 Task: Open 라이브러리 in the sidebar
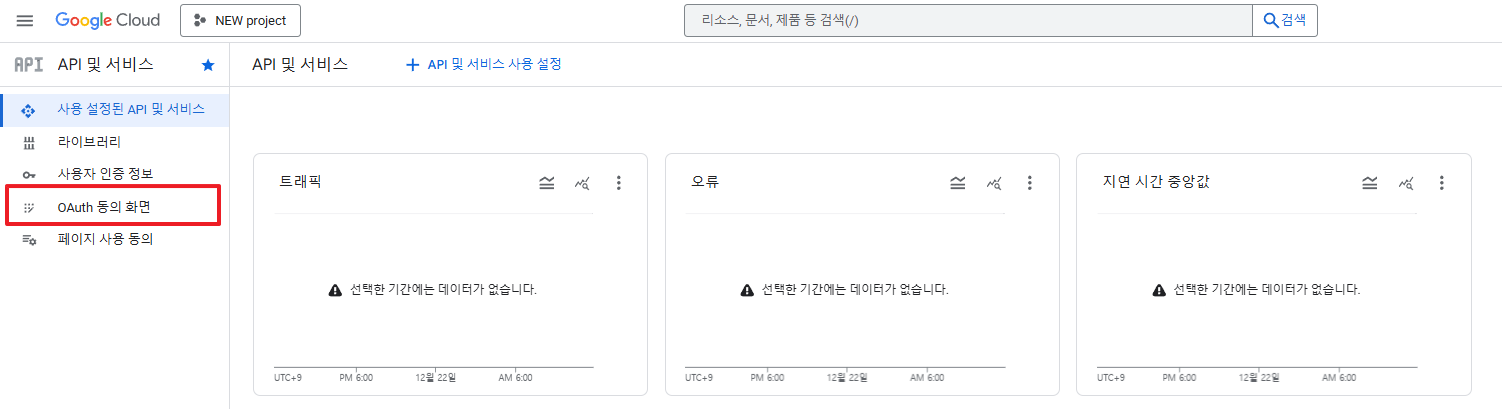coord(89,142)
